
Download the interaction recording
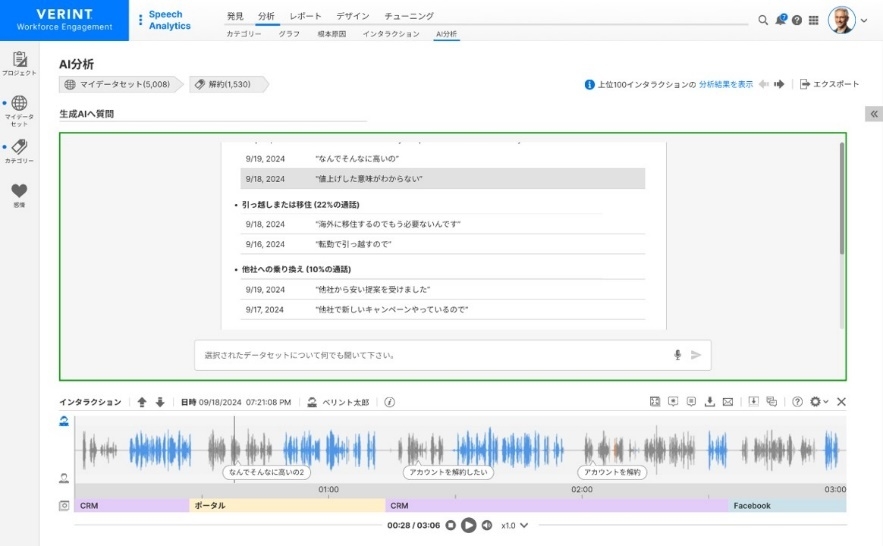pyautogui.click(x=710, y=402)
